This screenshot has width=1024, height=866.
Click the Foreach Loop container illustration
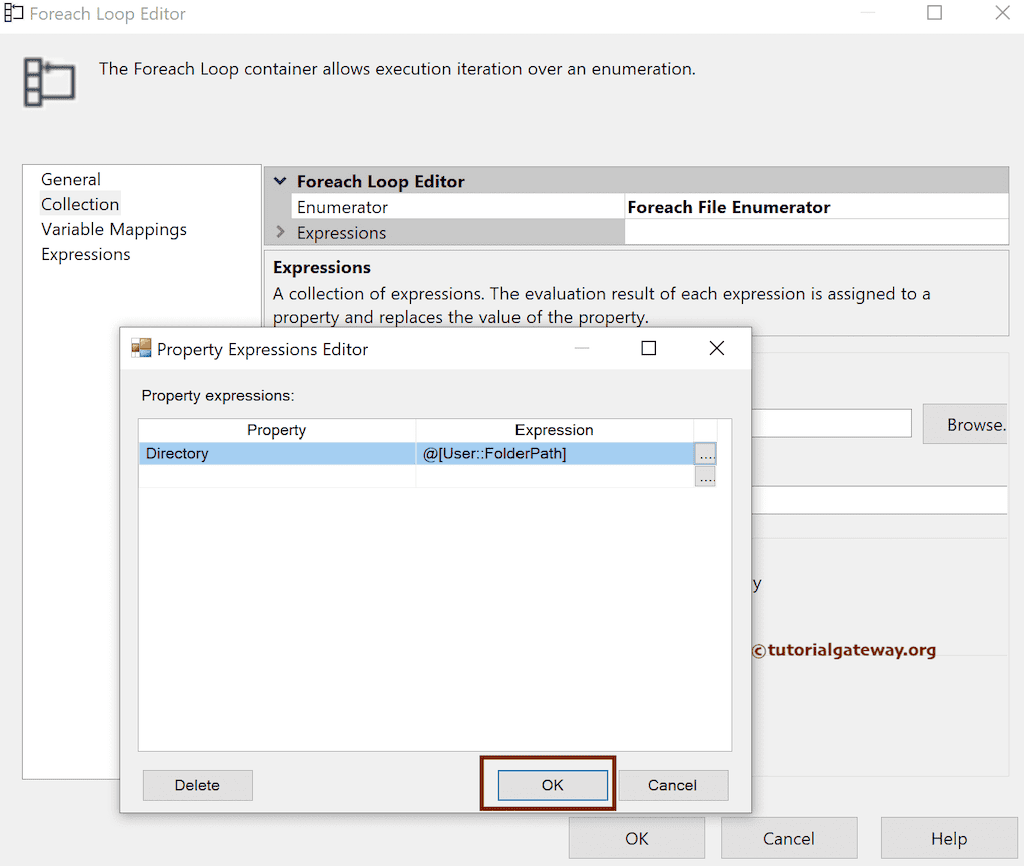[x=48, y=82]
